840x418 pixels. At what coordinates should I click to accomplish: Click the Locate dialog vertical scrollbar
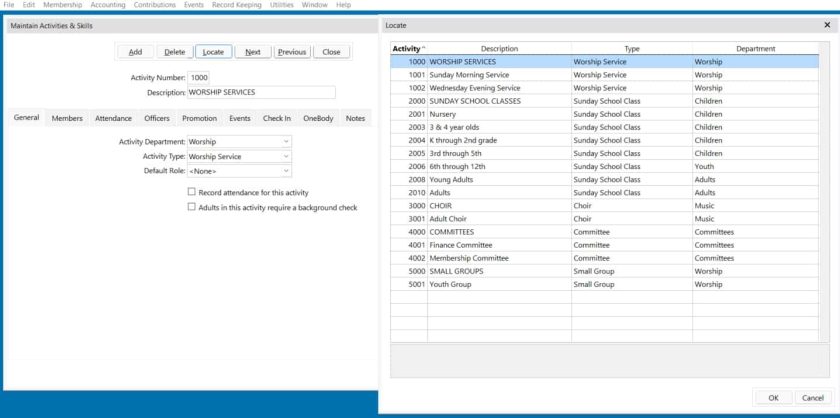click(x=824, y=192)
